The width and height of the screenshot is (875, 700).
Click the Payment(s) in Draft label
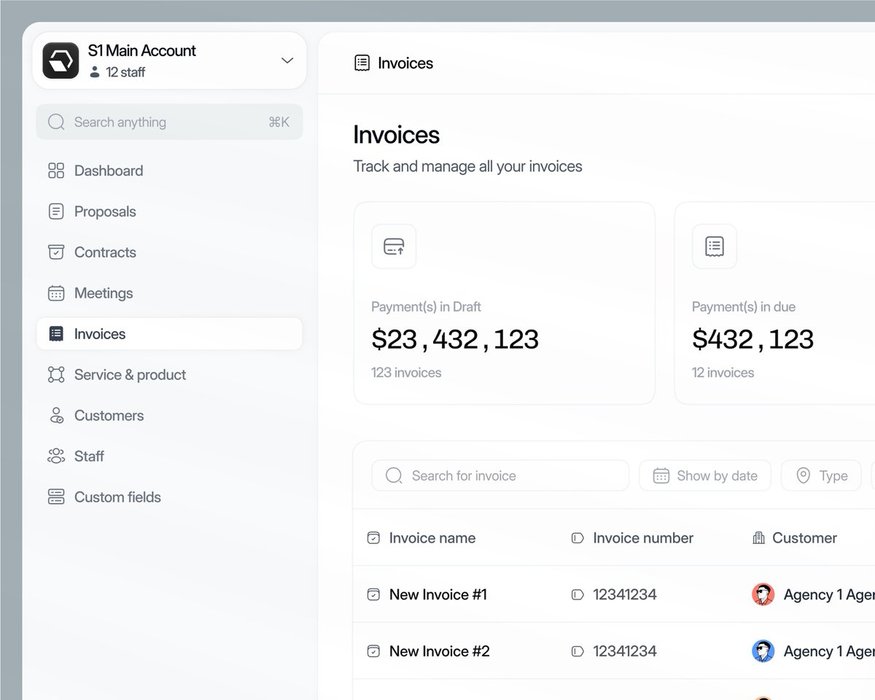[x=426, y=306]
